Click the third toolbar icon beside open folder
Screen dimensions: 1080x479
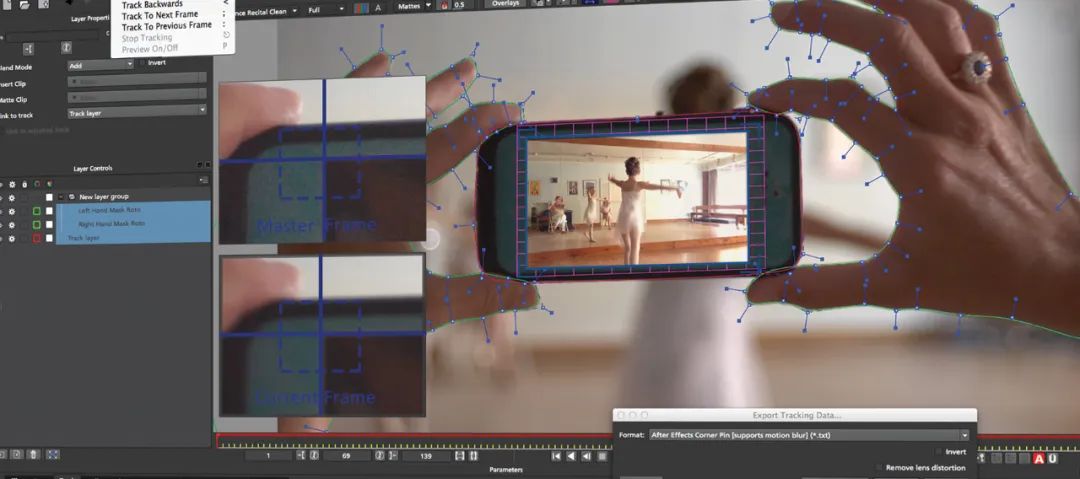43,4
